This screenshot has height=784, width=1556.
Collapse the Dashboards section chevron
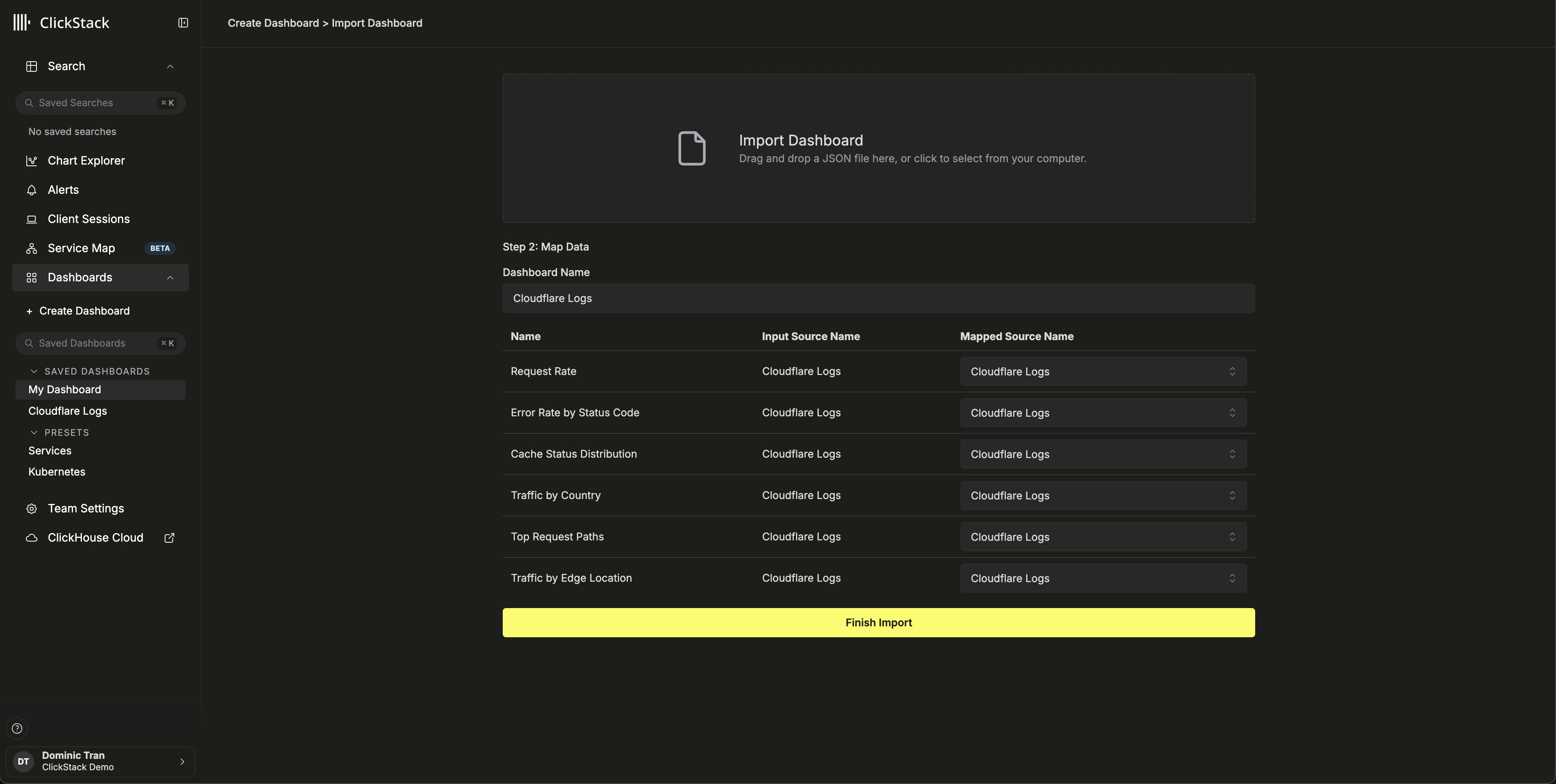(x=170, y=278)
